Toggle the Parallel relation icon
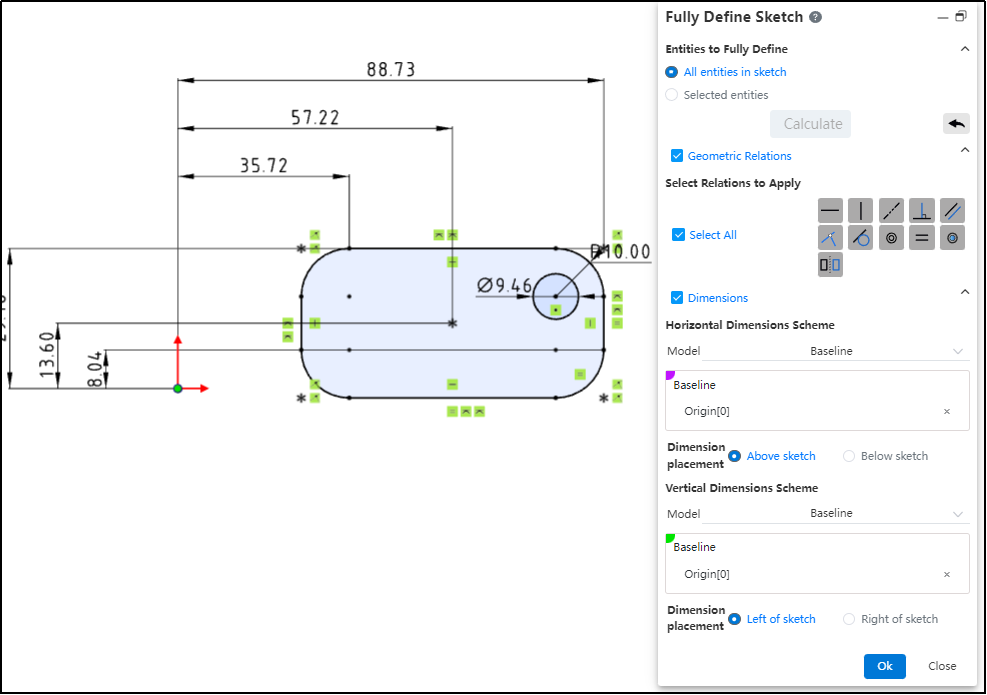Viewport: 987px width, 695px height. click(952, 210)
